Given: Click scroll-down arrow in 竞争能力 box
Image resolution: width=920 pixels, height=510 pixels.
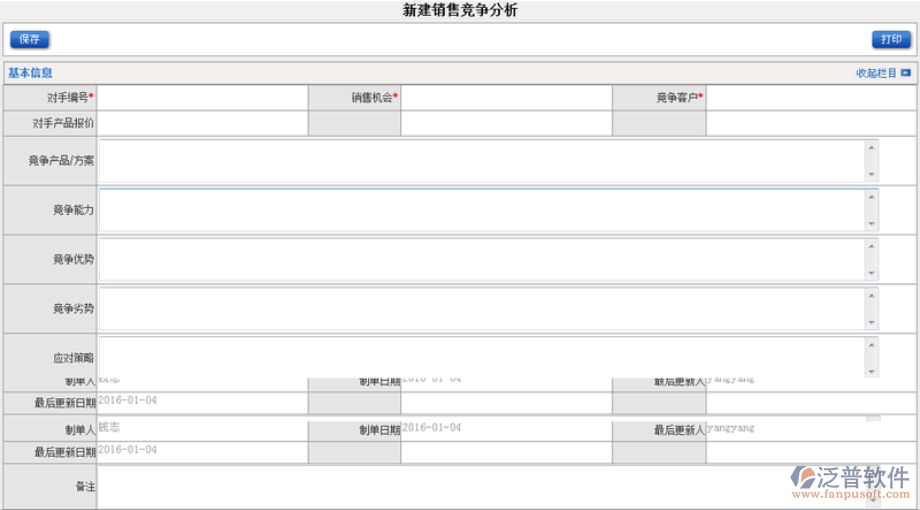Looking at the screenshot, I should (872, 224).
